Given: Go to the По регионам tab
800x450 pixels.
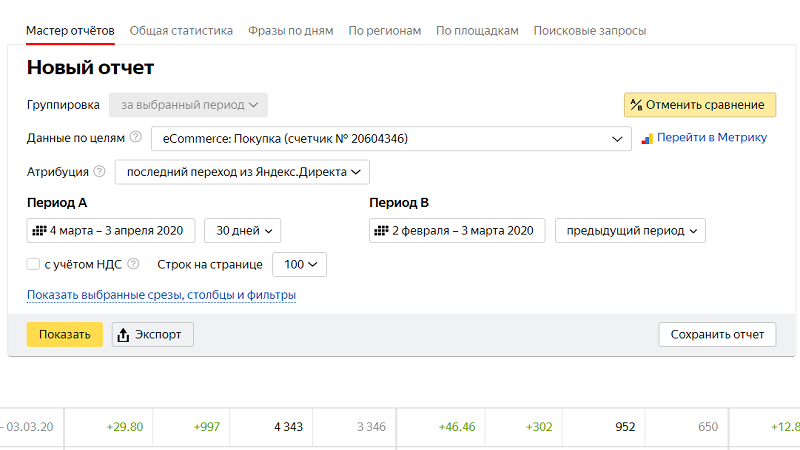Looking at the screenshot, I should point(385,31).
